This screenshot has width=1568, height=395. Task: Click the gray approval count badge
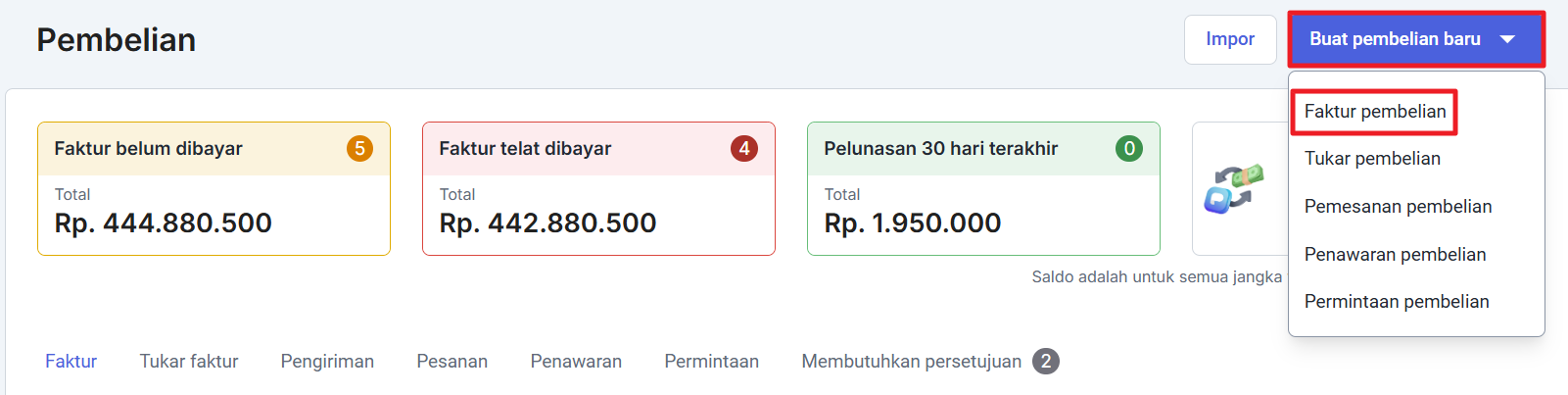click(1046, 362)
